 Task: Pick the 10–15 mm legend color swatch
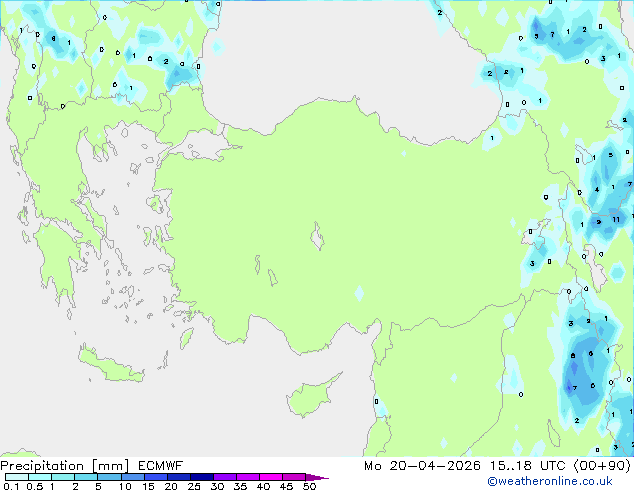132,477
